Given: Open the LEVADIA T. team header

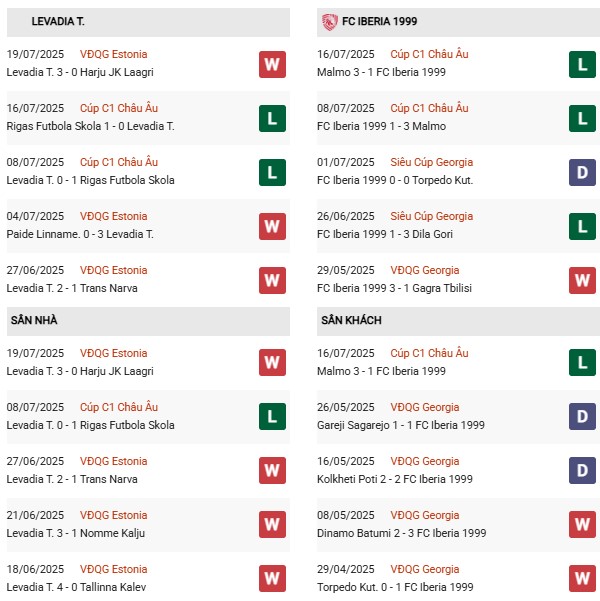Looking at the screenshot, I should coord(58,21).
